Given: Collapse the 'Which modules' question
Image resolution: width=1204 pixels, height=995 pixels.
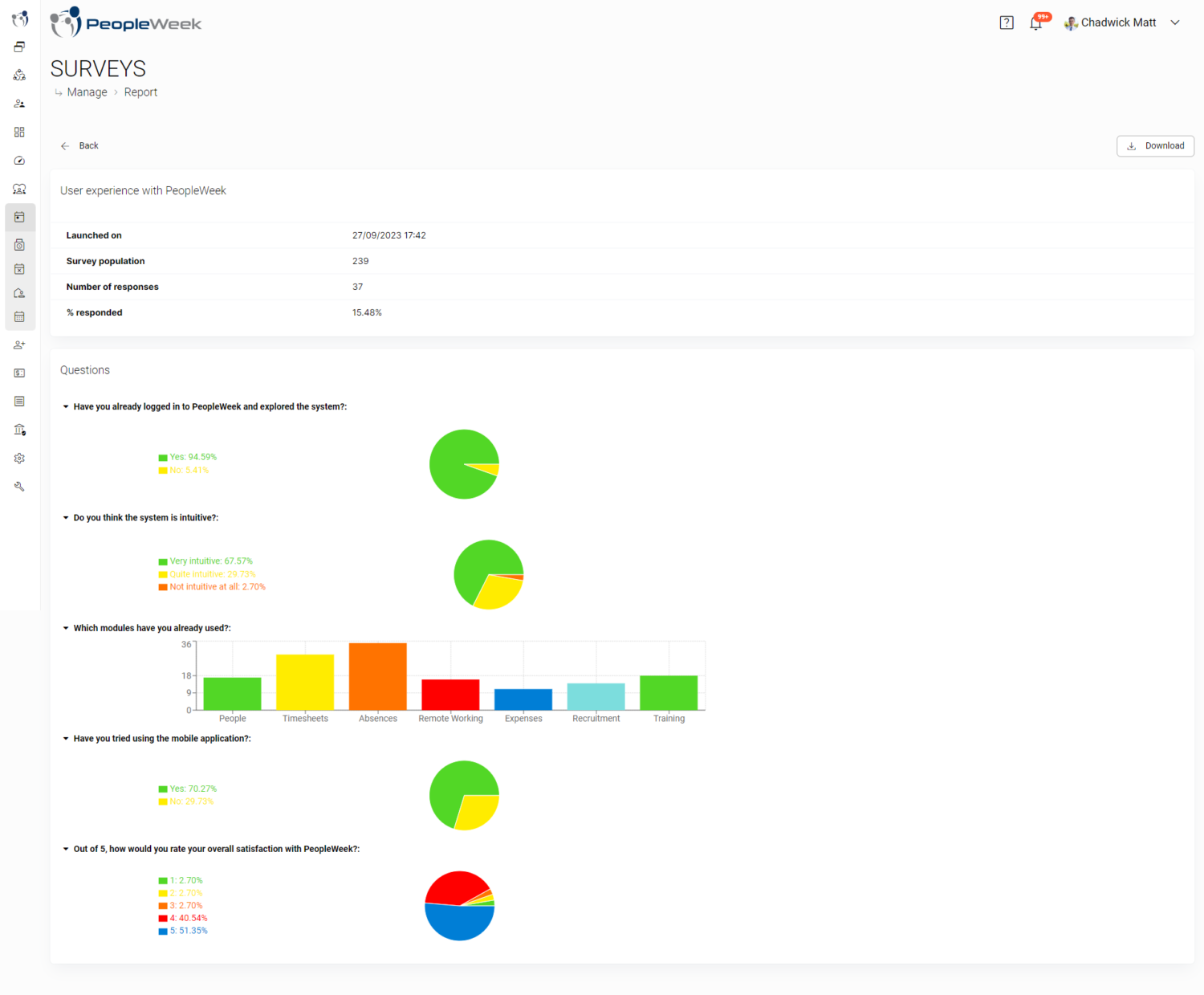Looking at the screenshot, I should coord(66,628).
